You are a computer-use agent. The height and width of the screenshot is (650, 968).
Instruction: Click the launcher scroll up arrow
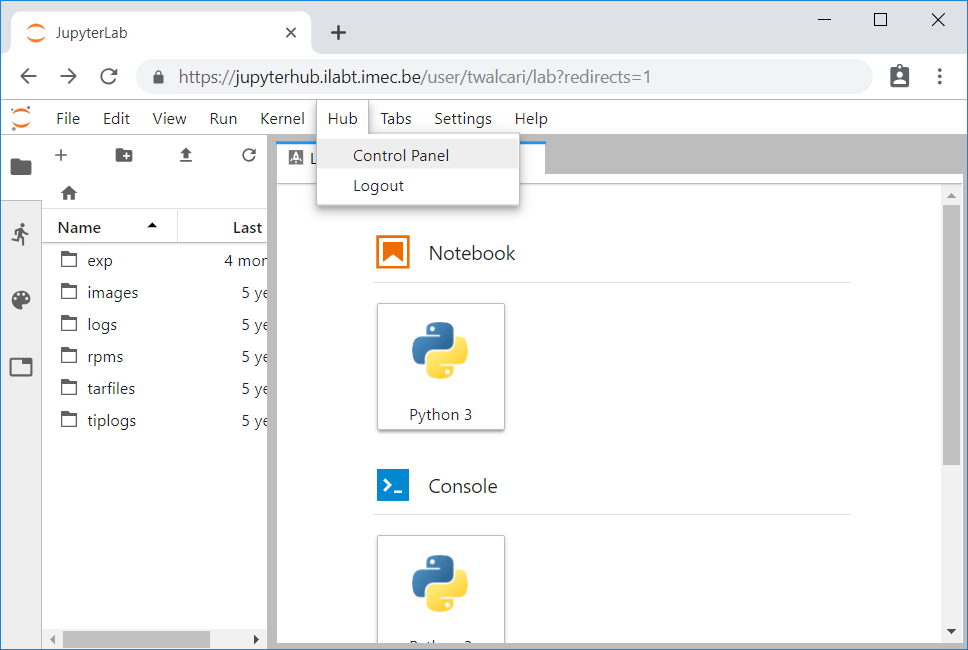[x=951, y=196]
